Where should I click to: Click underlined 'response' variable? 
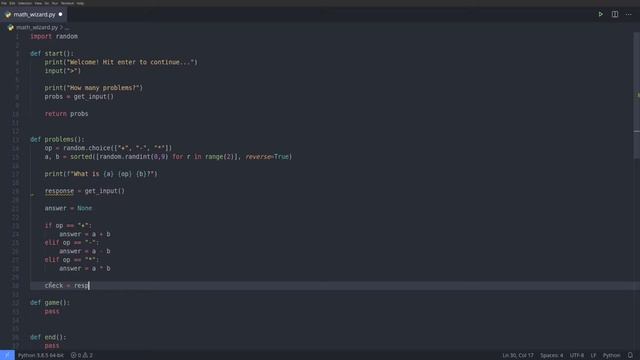coord(59,191)
